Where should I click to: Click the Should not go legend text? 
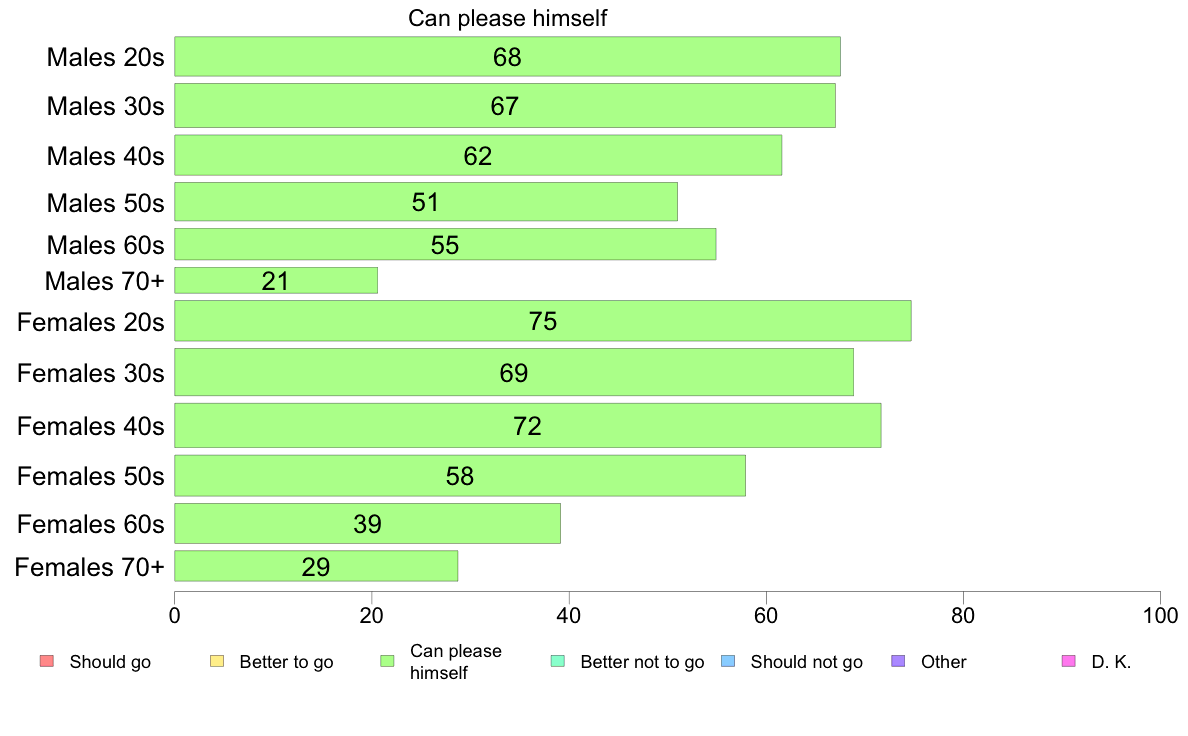(x=806, y=662)
